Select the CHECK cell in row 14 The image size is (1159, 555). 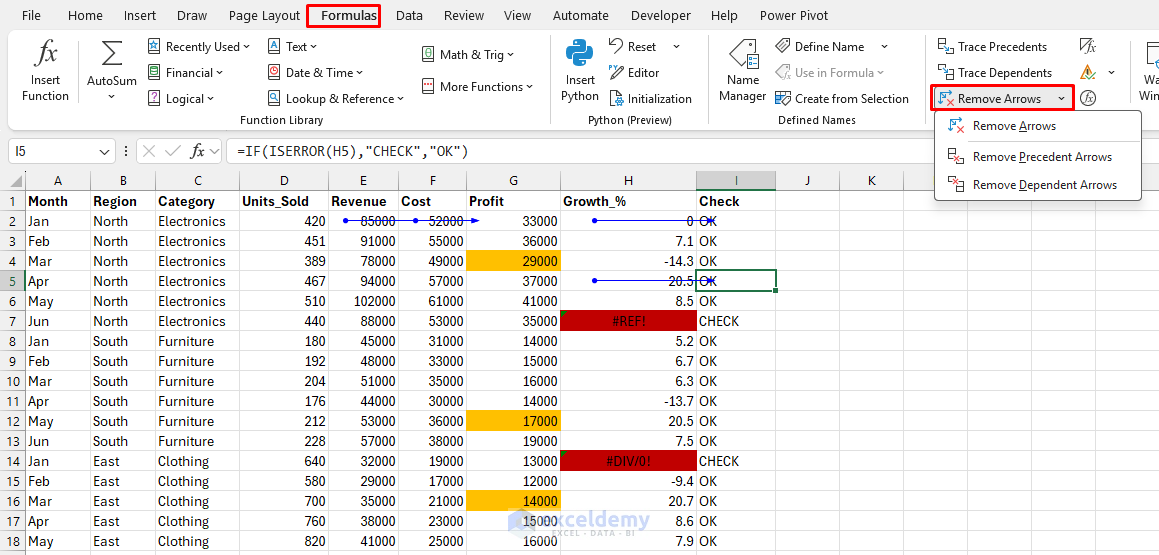735,461
